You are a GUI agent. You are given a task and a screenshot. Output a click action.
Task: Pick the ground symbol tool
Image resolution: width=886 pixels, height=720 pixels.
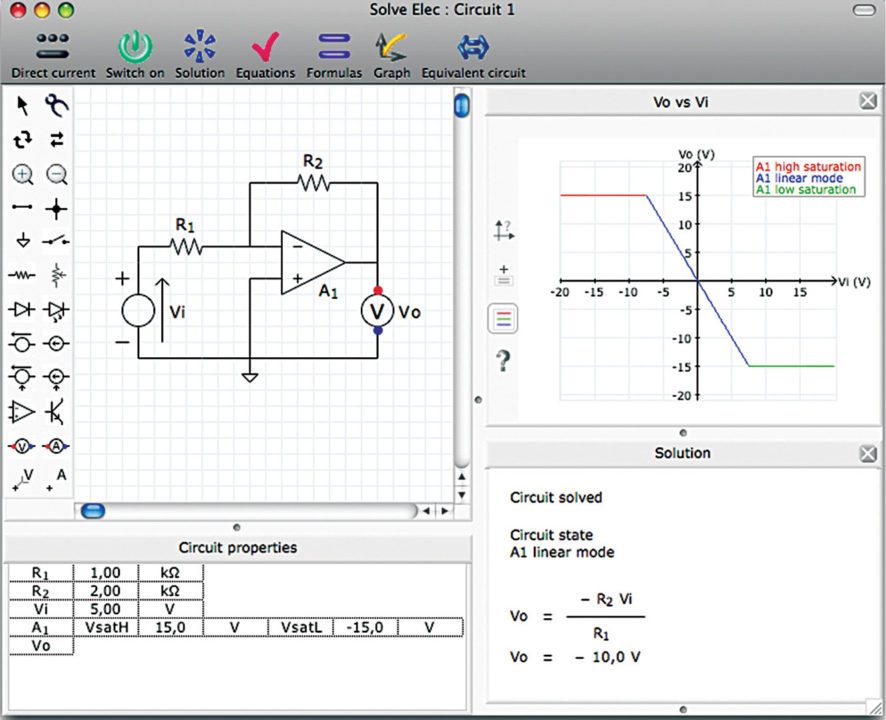[22, 243]
